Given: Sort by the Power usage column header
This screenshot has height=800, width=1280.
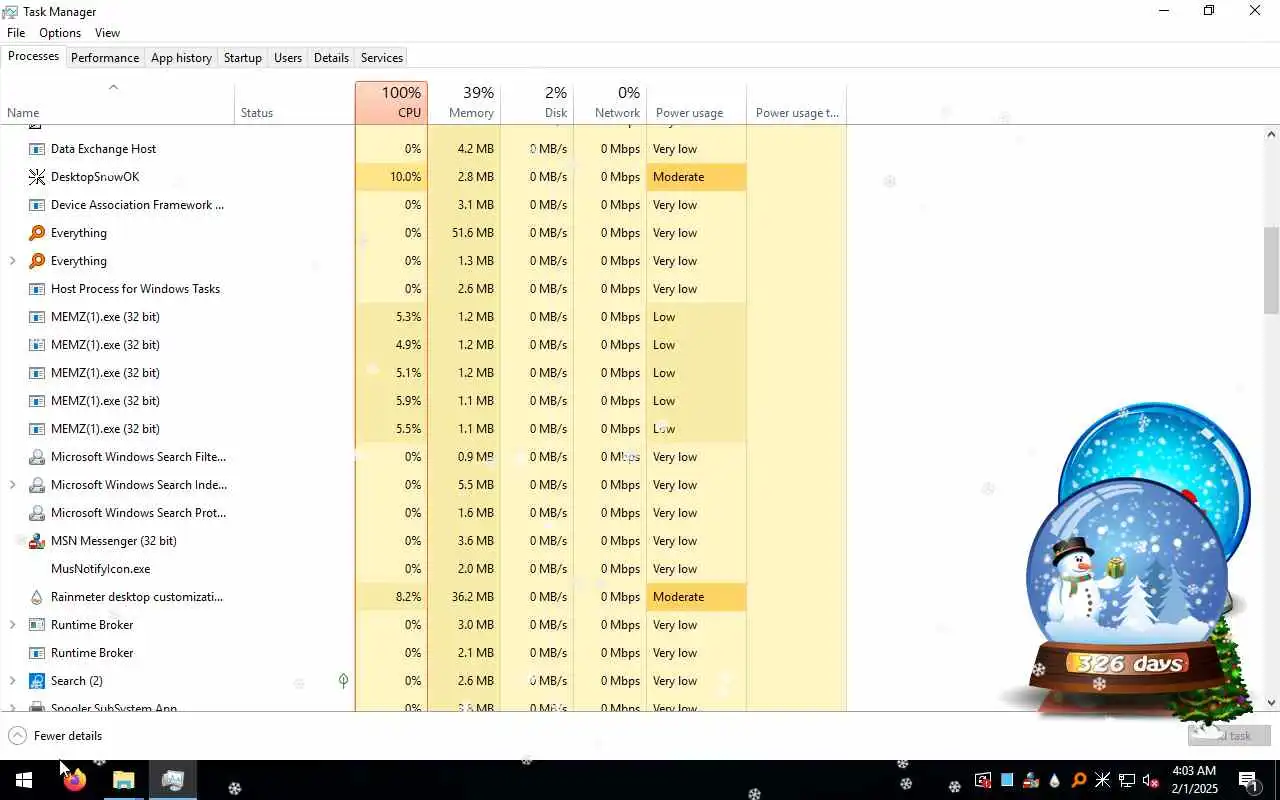Looking at the screenshot, I should (x=696, y=103).
